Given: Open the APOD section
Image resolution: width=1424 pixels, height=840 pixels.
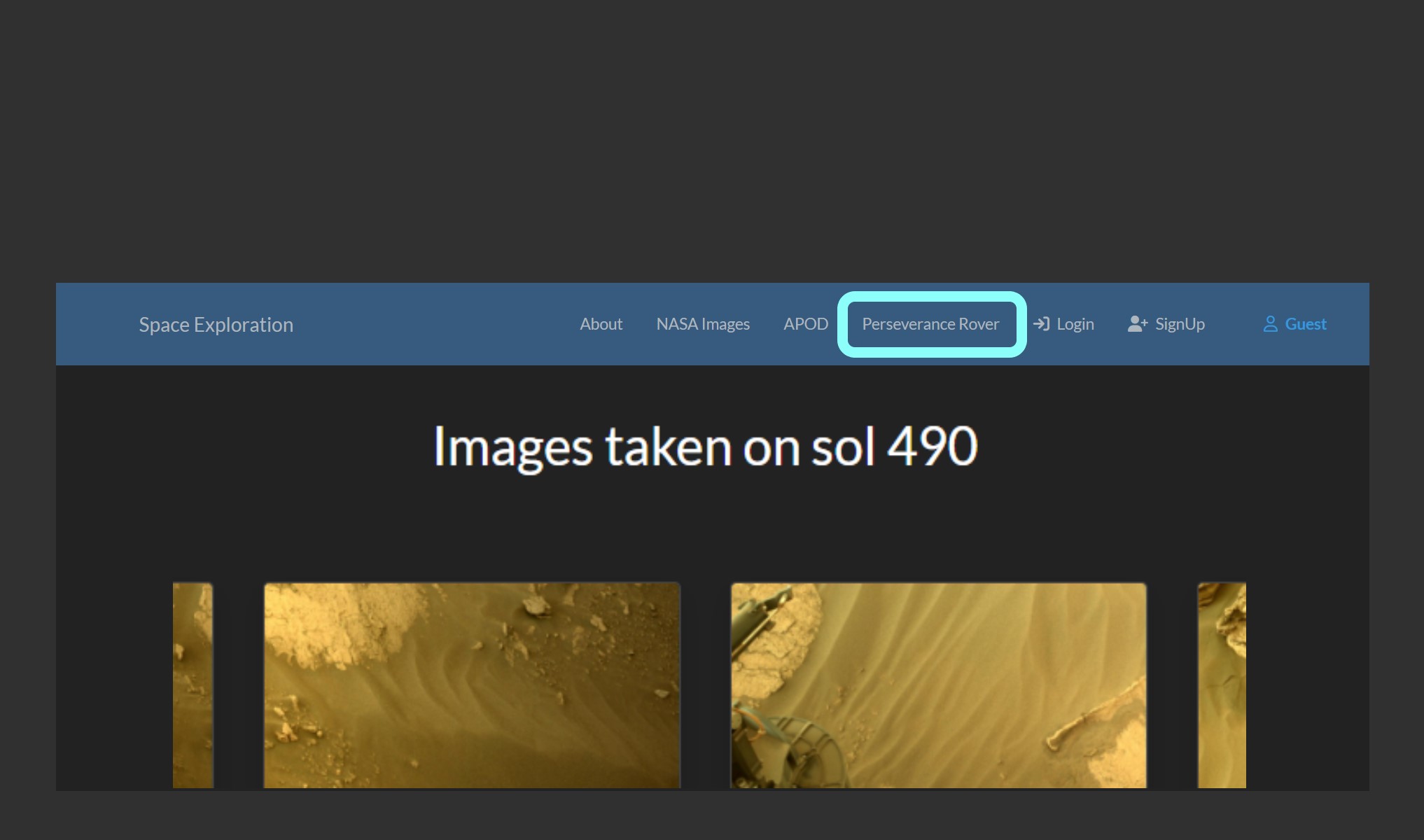Looking at the screenshot, I should [x=805, y=324].
